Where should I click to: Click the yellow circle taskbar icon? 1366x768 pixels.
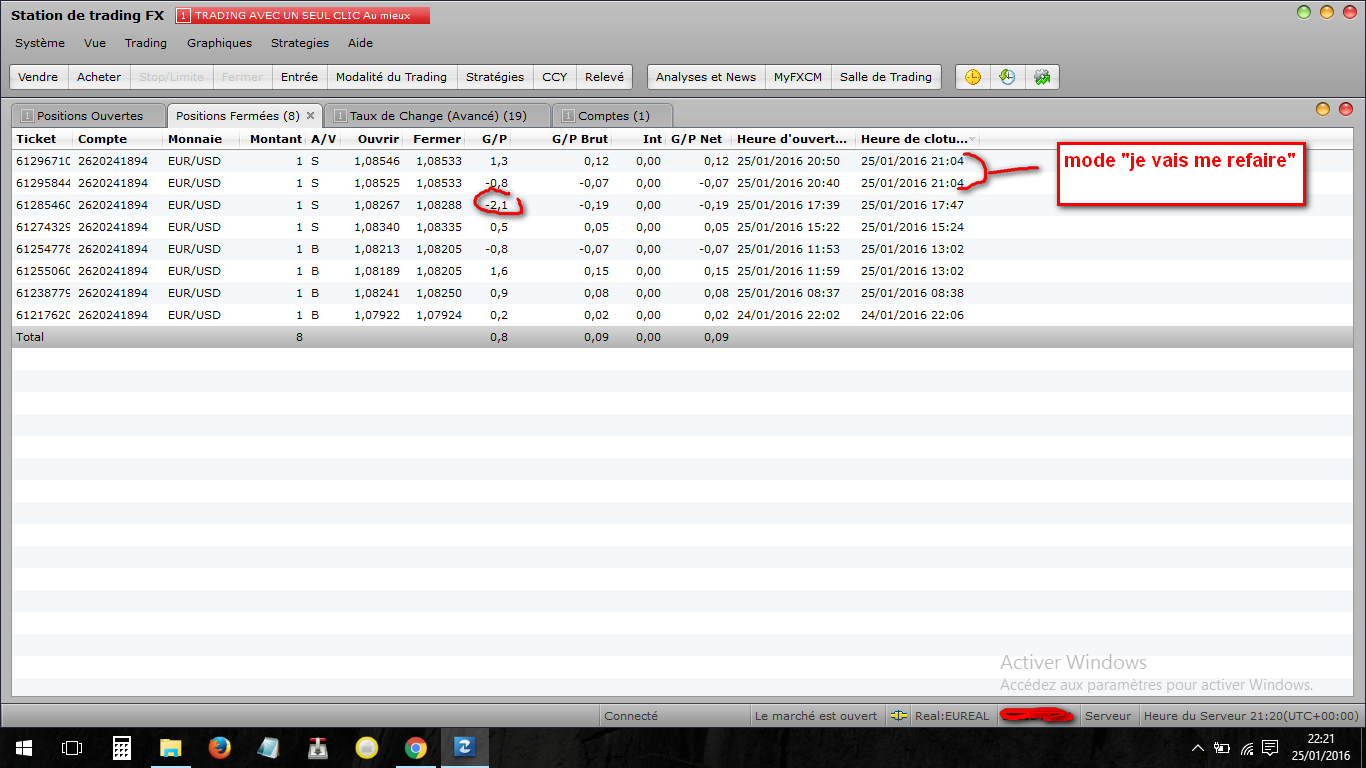point(367,748)
